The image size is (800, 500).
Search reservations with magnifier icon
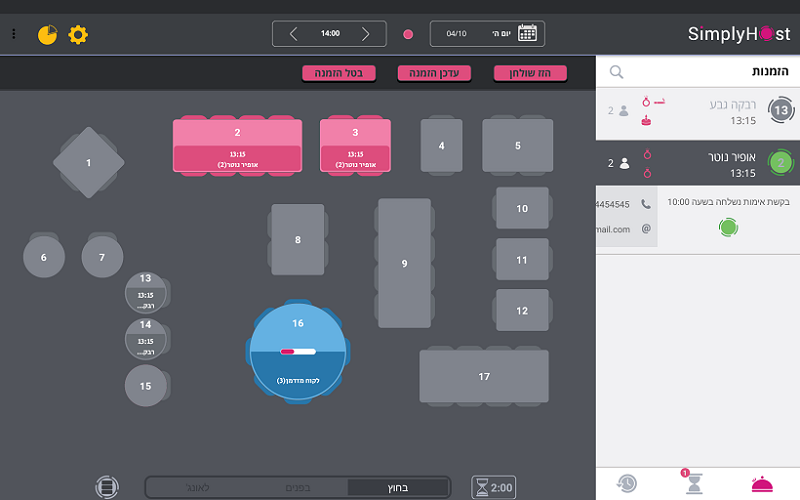[x=616, y=72]
